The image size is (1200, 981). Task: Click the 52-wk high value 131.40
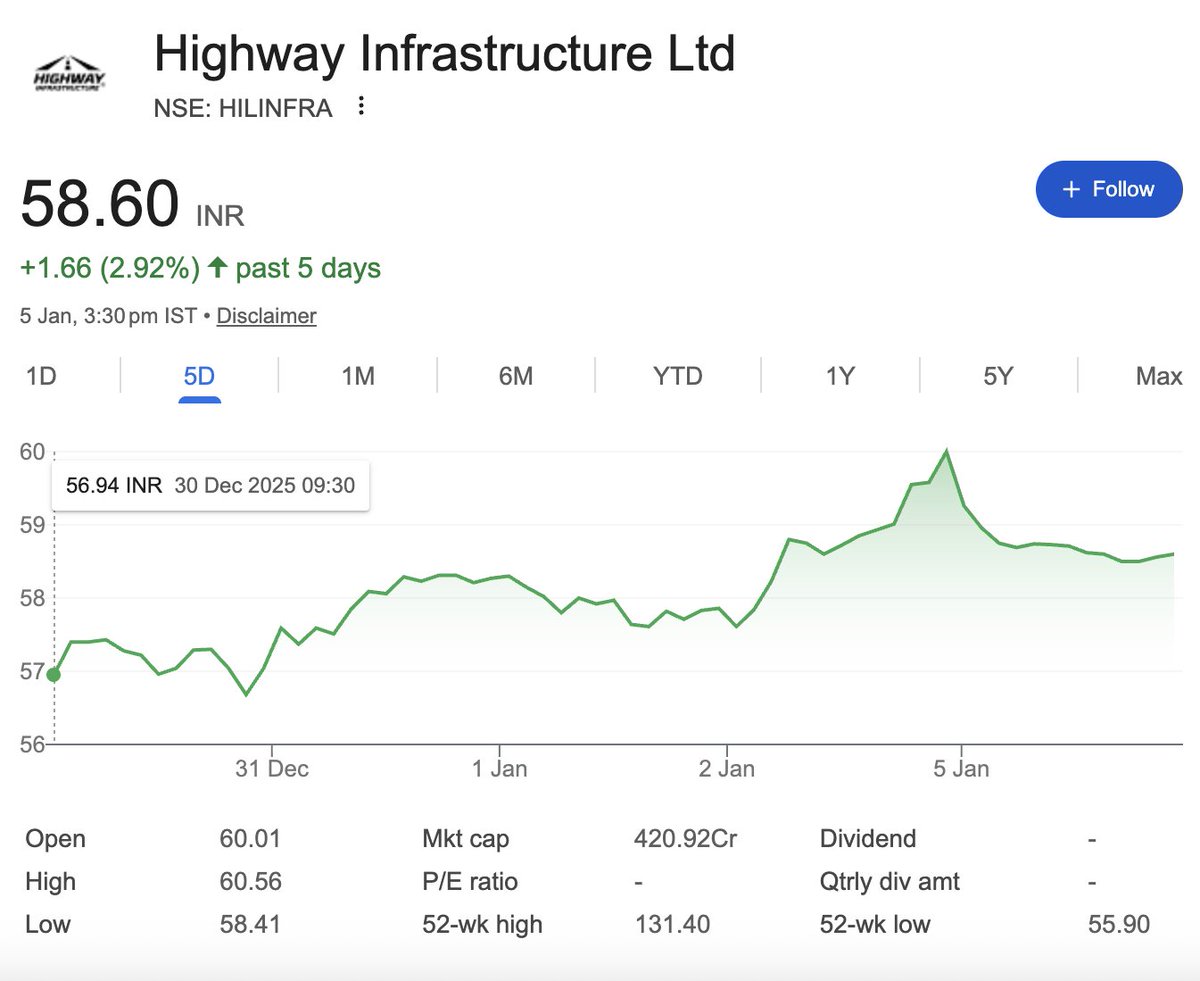click(x=672, y=924)
